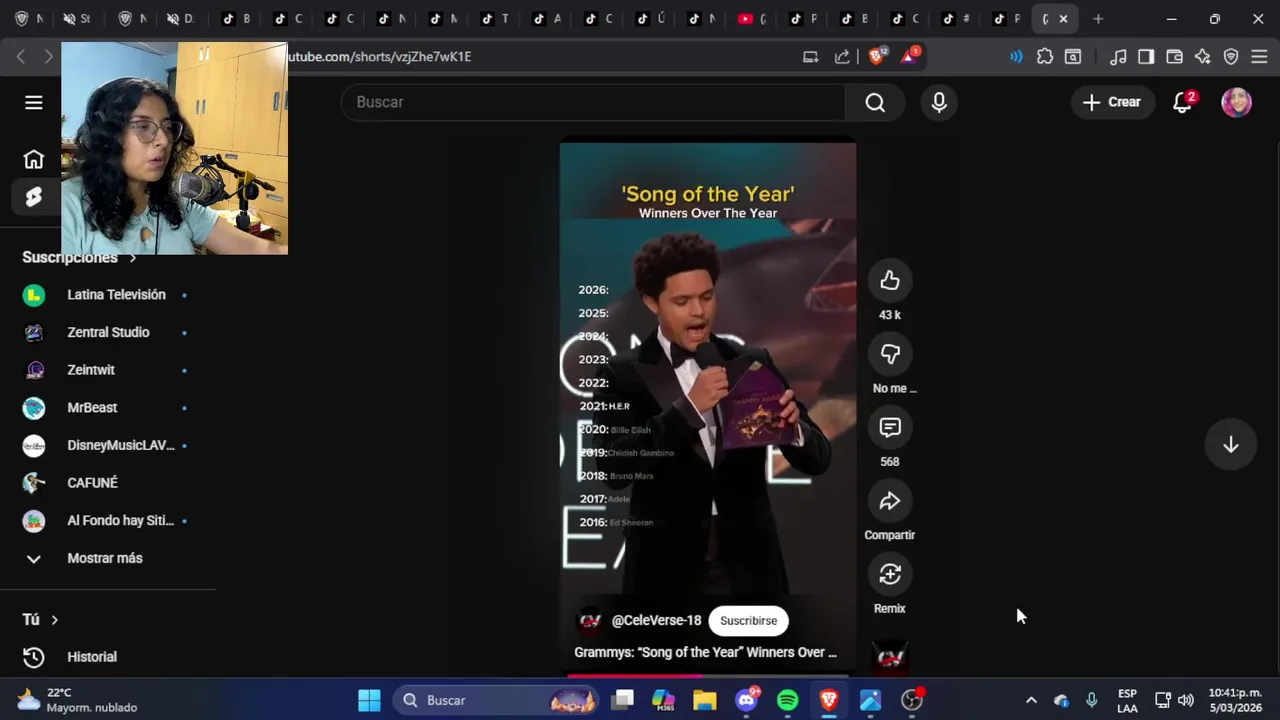Click the YouTube search field
This screenshot has width=1280, height=720.
pyautogui.click(x=593, y=102)
